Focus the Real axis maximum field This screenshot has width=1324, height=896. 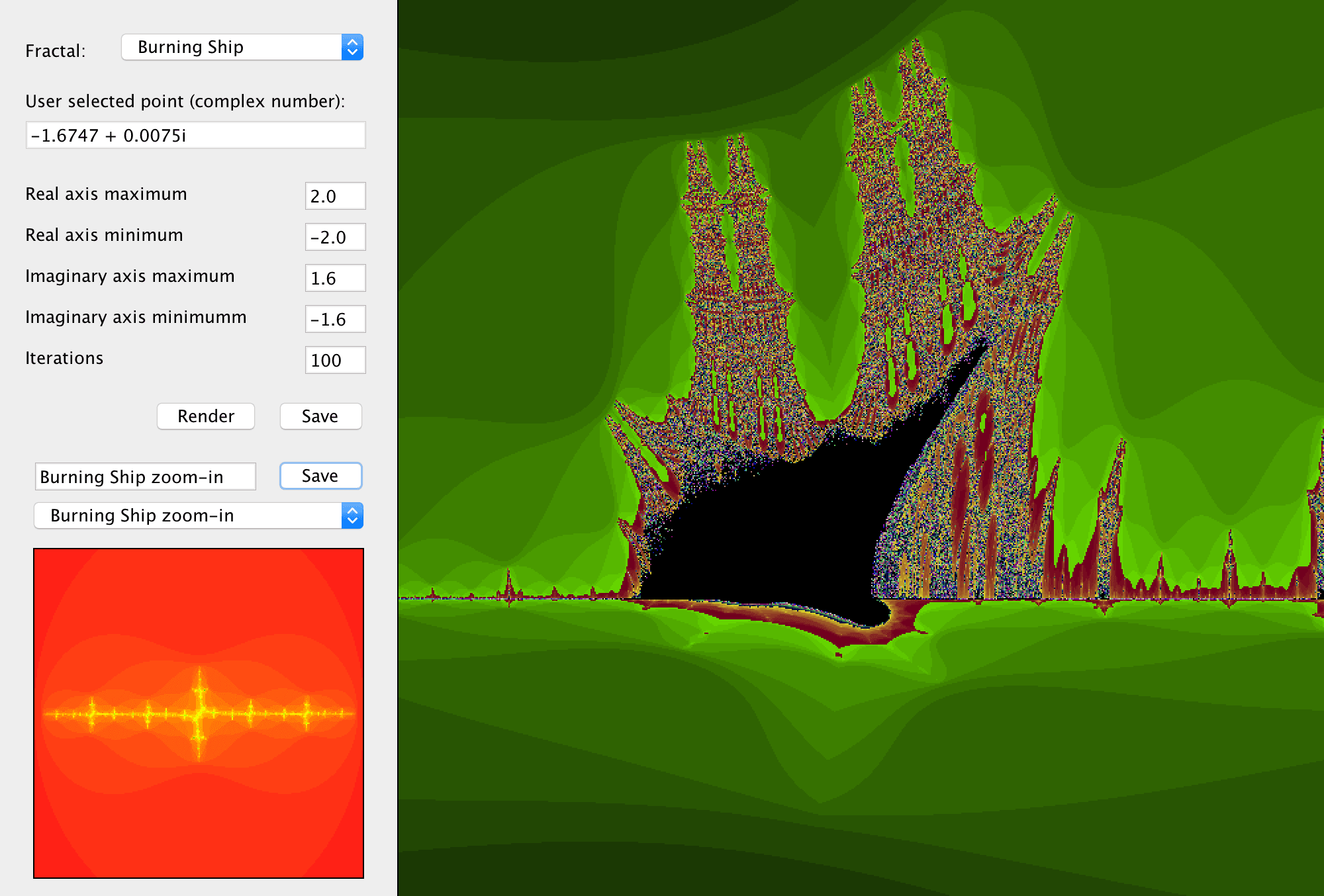click(335, 196)
